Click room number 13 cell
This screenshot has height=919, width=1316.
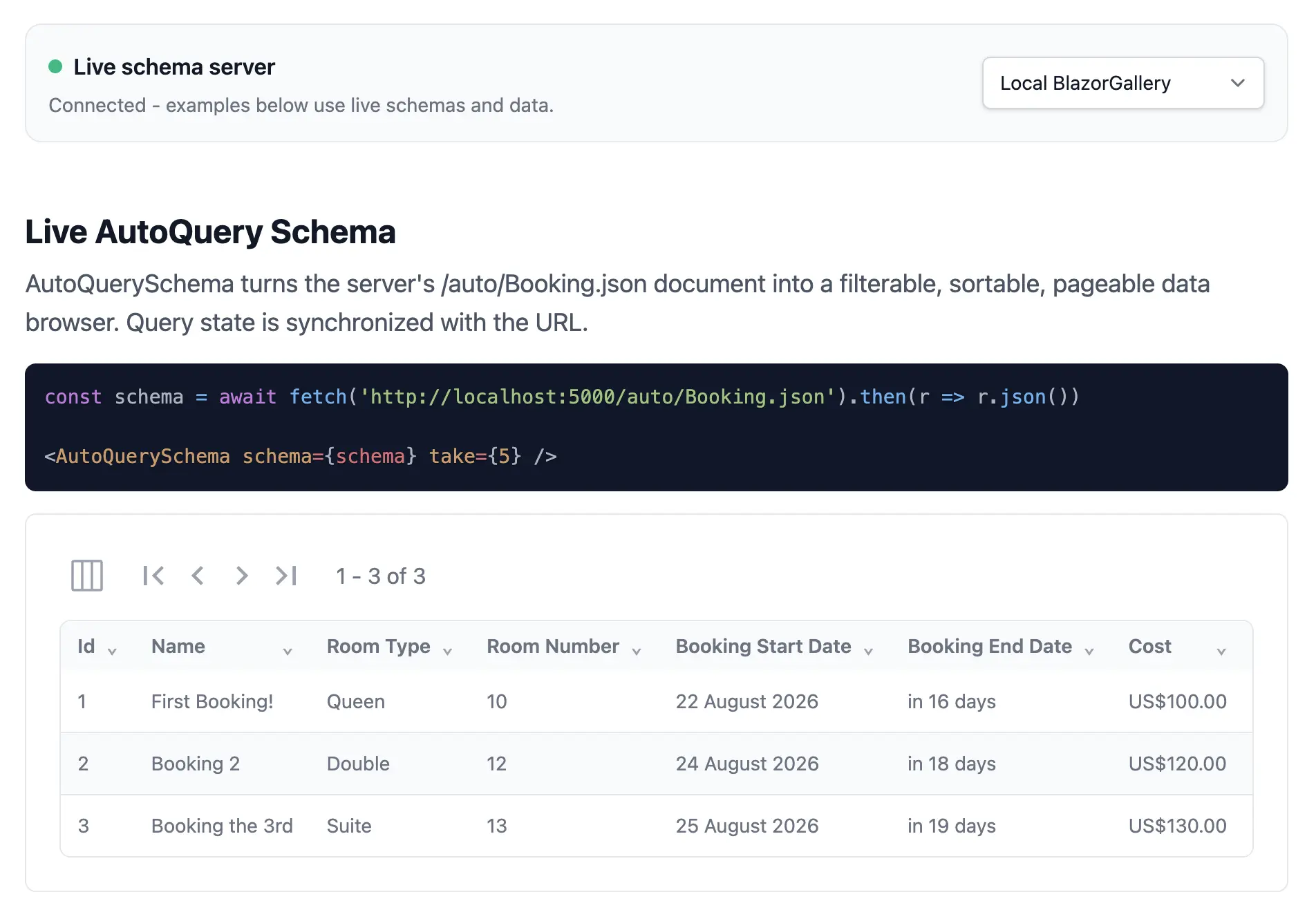click(x=497, y=826)
